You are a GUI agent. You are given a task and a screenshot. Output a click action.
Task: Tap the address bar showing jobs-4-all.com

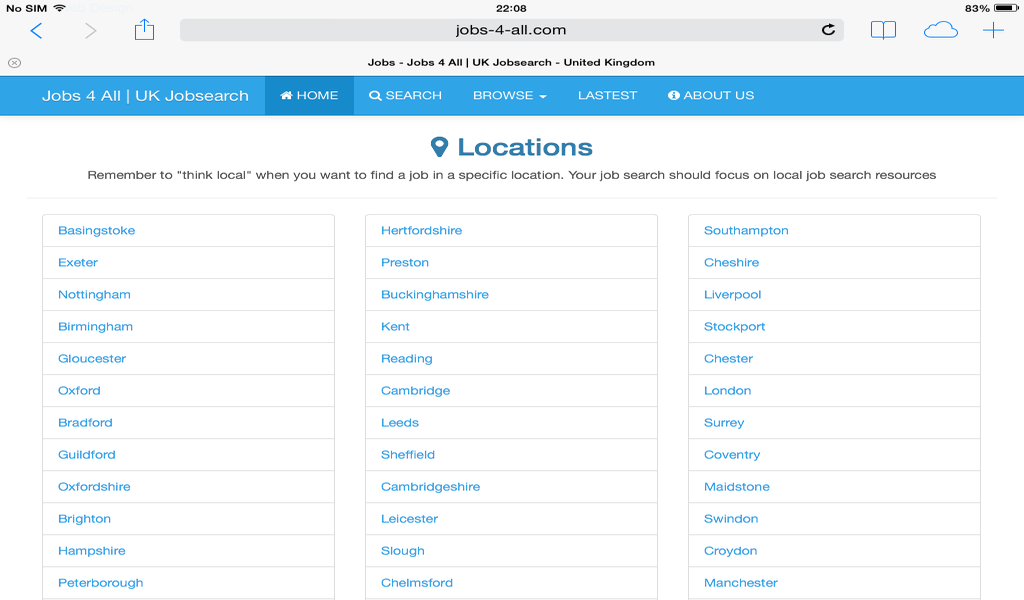pyautogui.click(x=512, y=30)
